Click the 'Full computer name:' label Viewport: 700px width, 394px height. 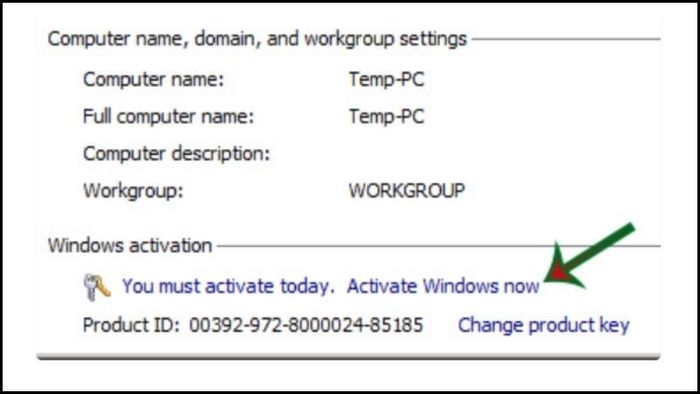click(168, 116)
